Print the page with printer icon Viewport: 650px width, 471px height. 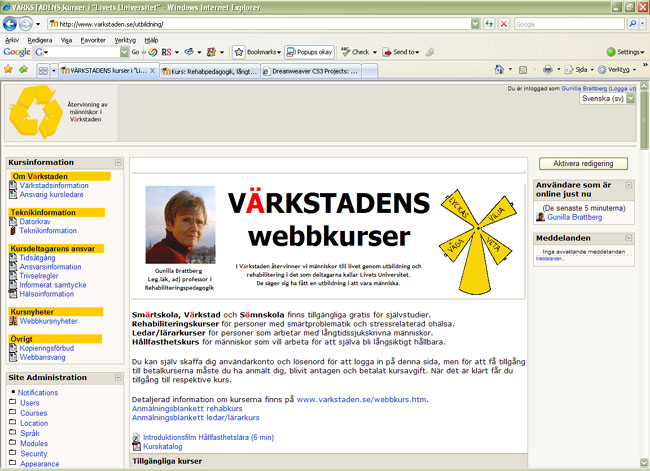pyautogui.click(x=548, y=69)
